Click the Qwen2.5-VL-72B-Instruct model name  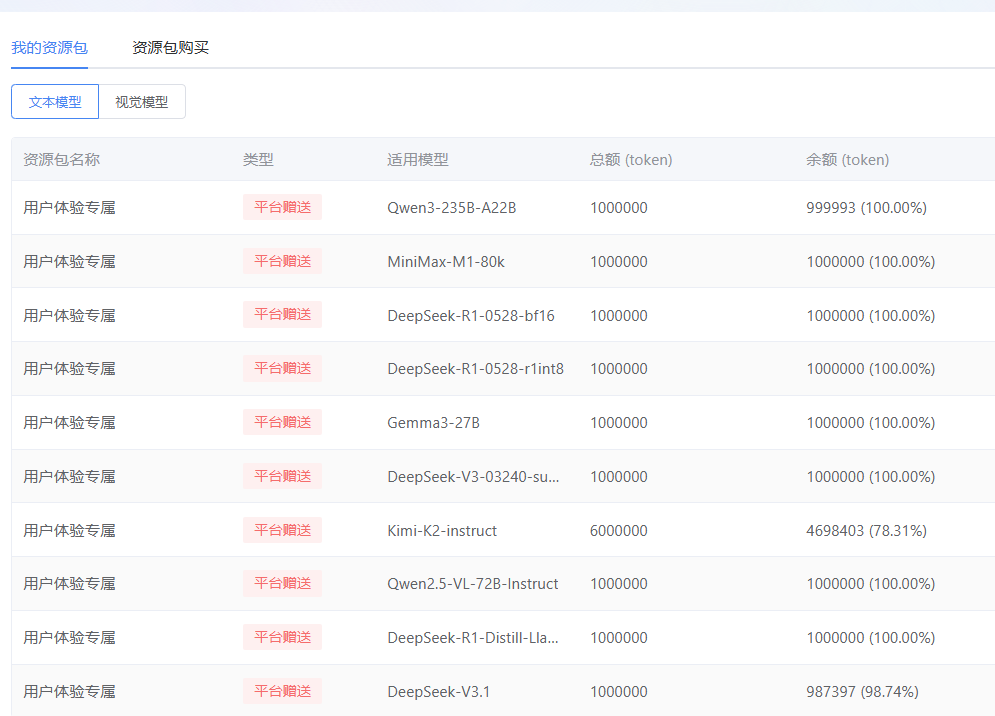(473, 584)
